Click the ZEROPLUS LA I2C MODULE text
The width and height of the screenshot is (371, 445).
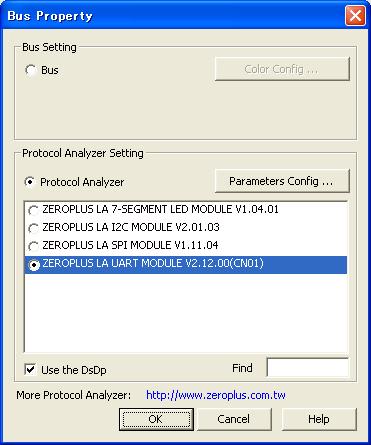(131, 227)
